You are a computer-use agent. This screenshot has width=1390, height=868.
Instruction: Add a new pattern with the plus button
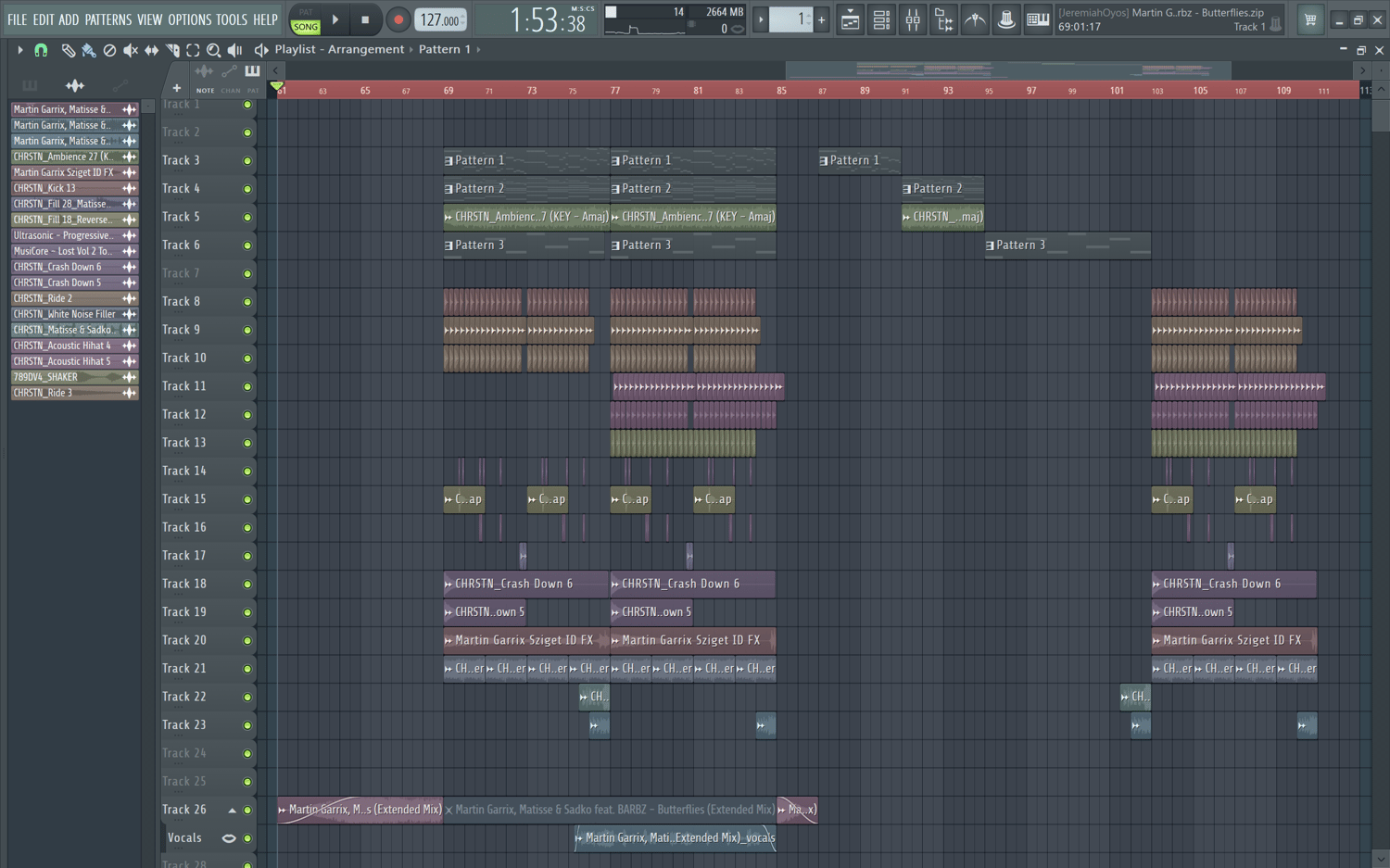pos(821,19)
